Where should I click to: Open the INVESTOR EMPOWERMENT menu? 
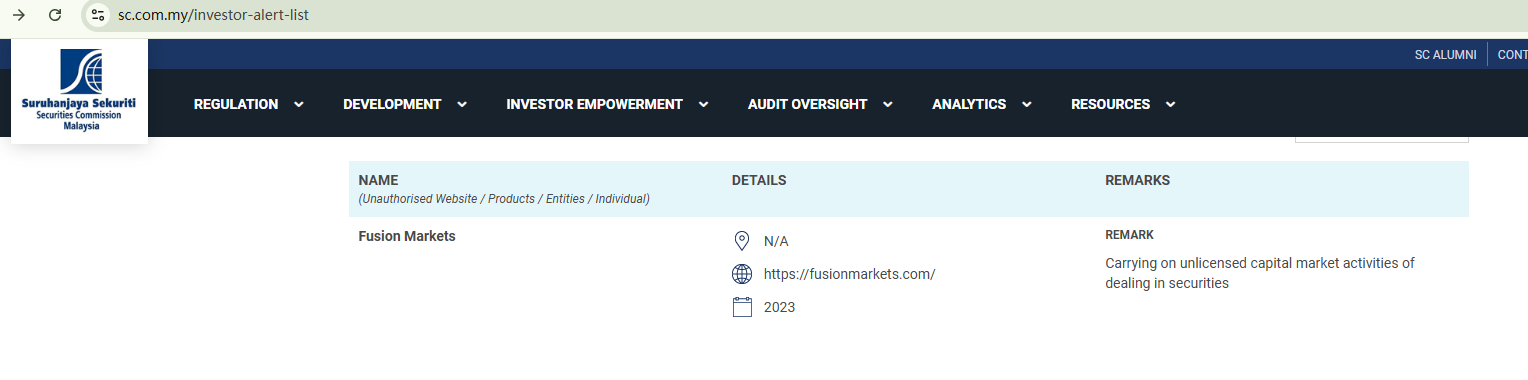tap(594, 104)
